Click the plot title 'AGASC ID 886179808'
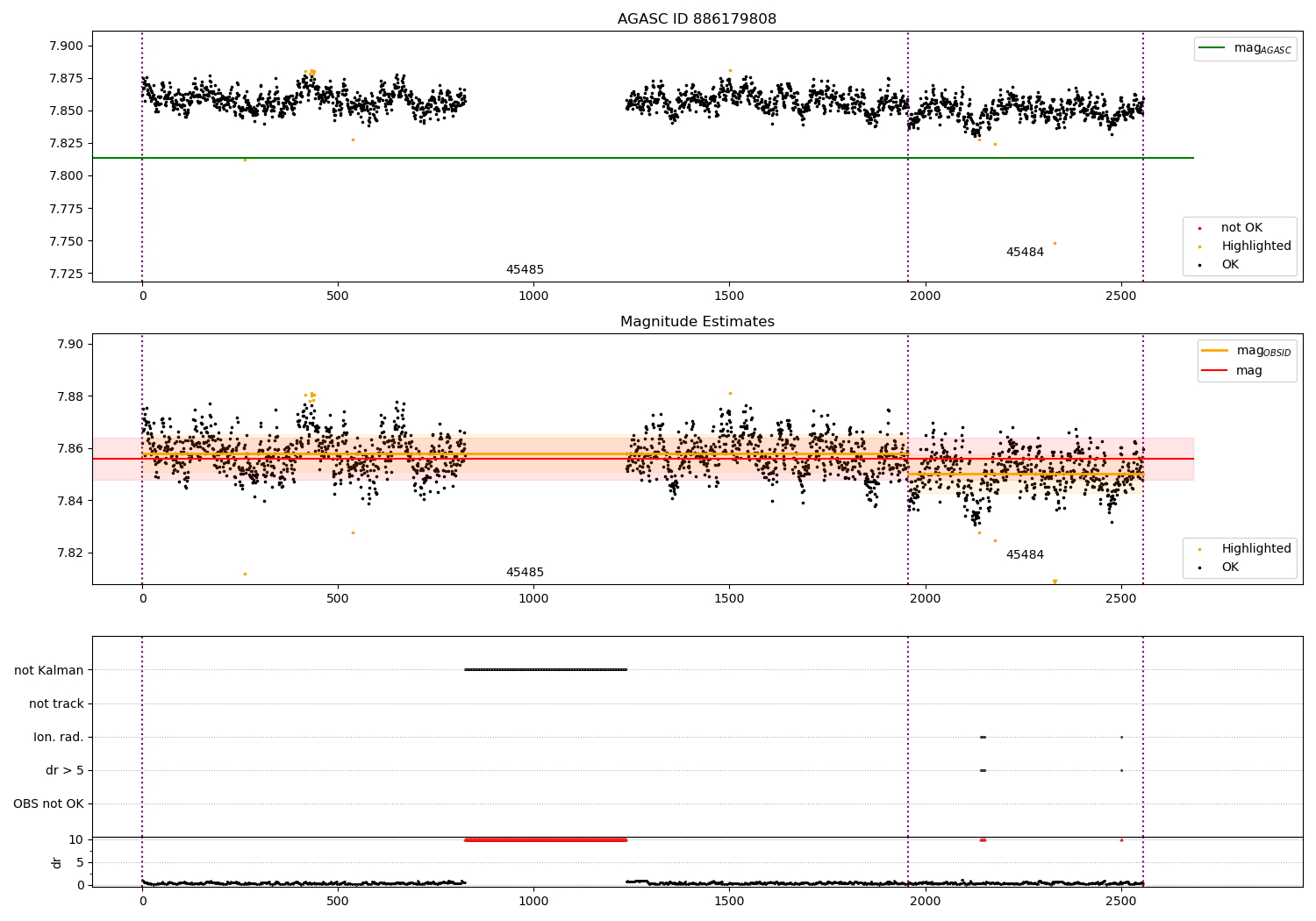 tap(697, 19)
